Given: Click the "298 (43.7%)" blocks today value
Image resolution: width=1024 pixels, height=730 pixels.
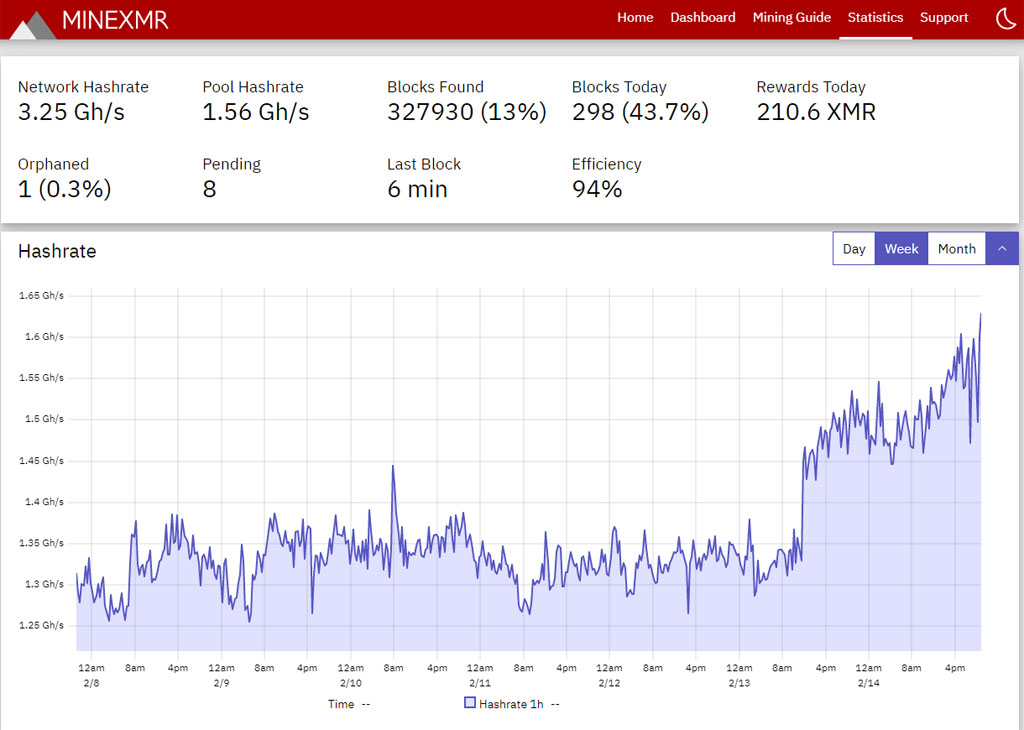Looking at the screenshot, I should point(640,112).
